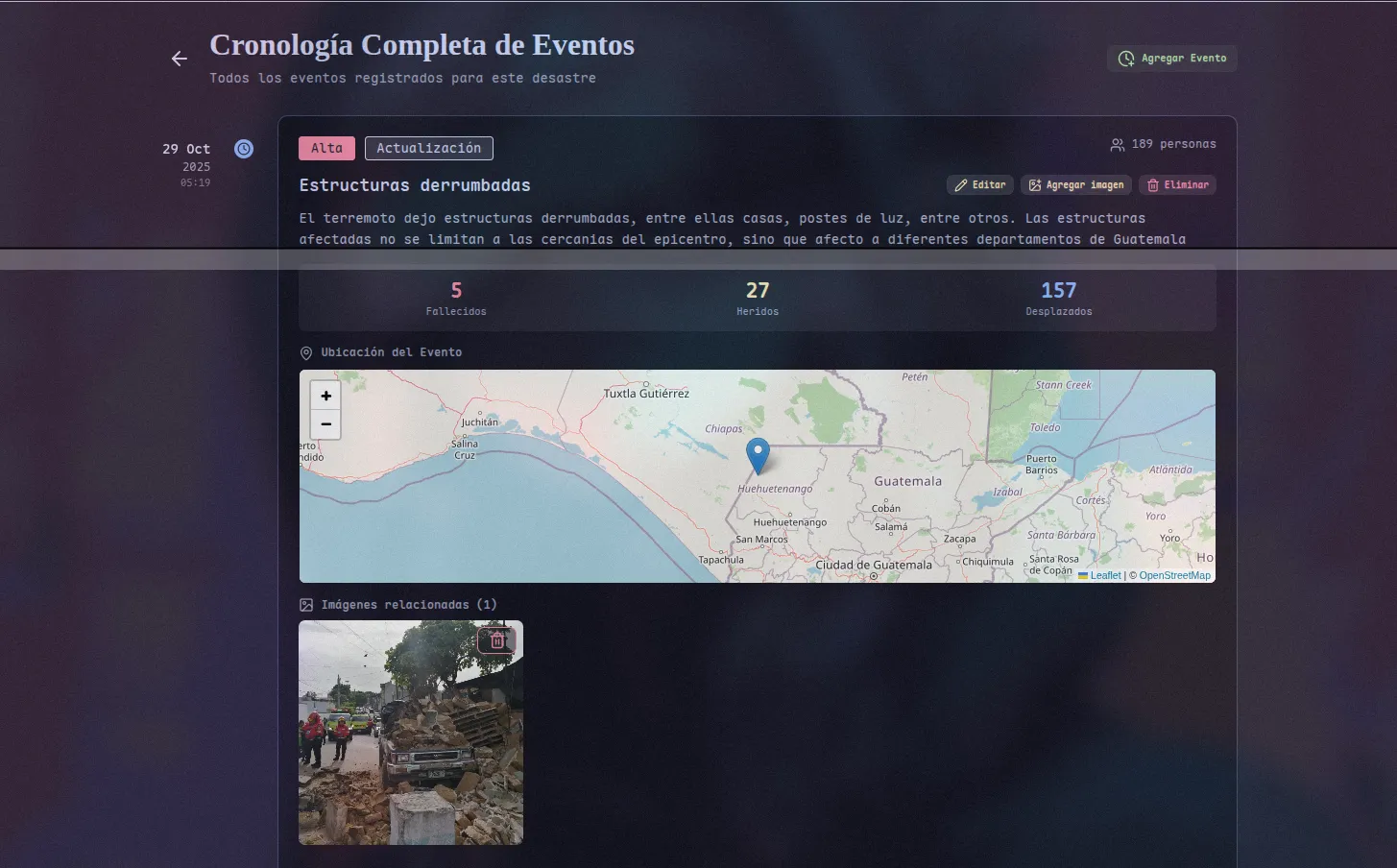
Task: Click the back arrow icon
Action: coord(179,59)
